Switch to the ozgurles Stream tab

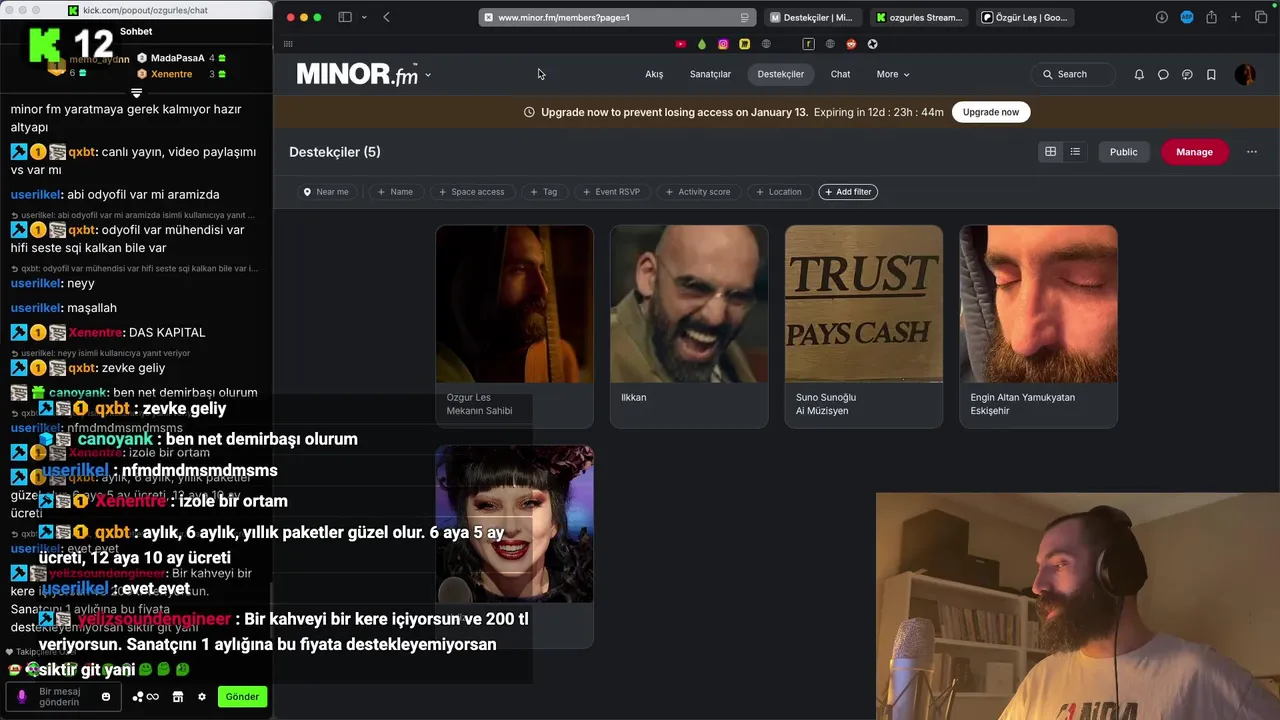click(x=919, y=17)
